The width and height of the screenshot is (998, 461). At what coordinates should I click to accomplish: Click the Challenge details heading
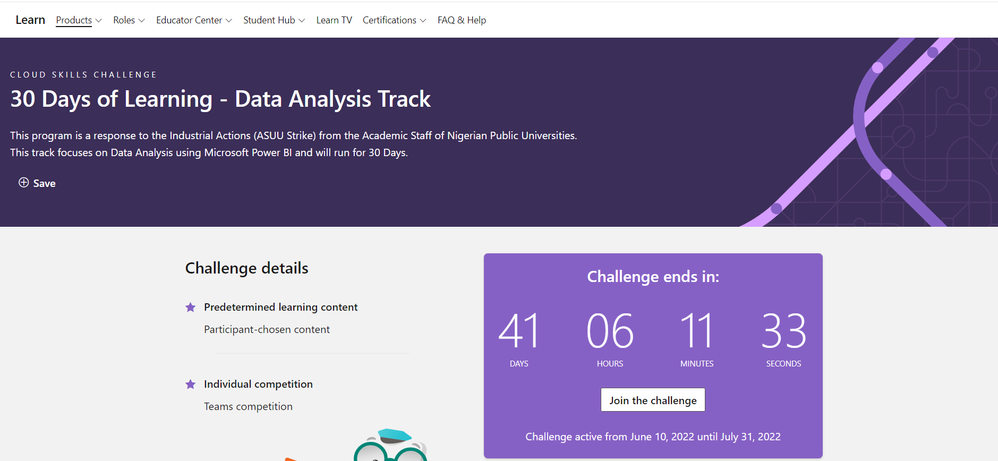246,268
